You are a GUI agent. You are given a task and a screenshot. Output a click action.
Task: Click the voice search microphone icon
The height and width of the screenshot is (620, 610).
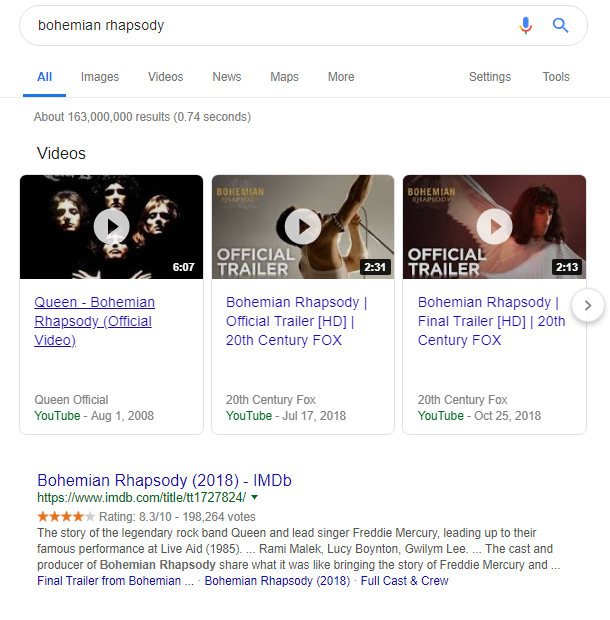click(x=525, y=26)
